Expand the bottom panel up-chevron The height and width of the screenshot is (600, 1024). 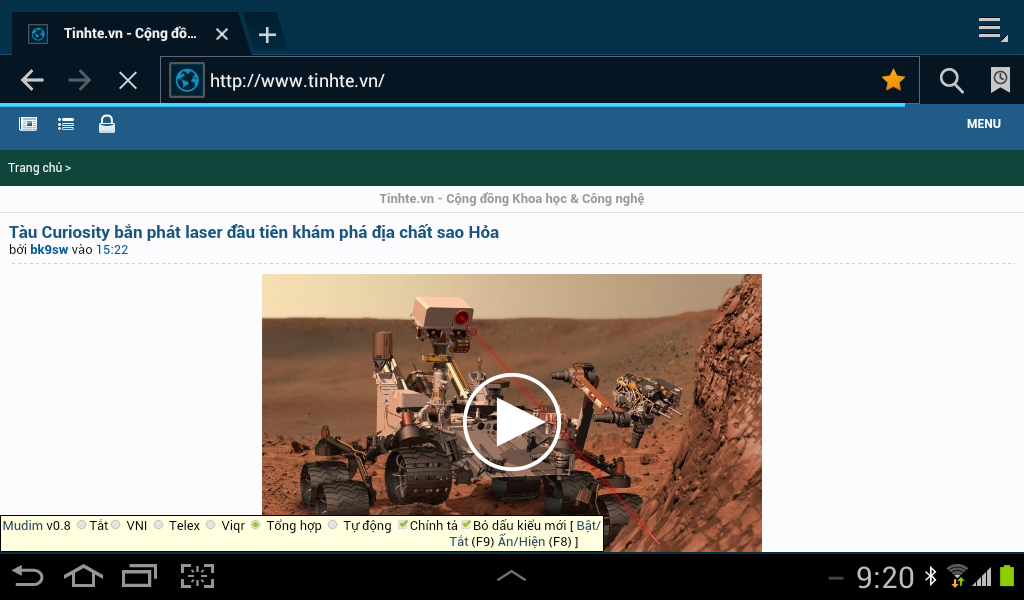click(511, 576)
